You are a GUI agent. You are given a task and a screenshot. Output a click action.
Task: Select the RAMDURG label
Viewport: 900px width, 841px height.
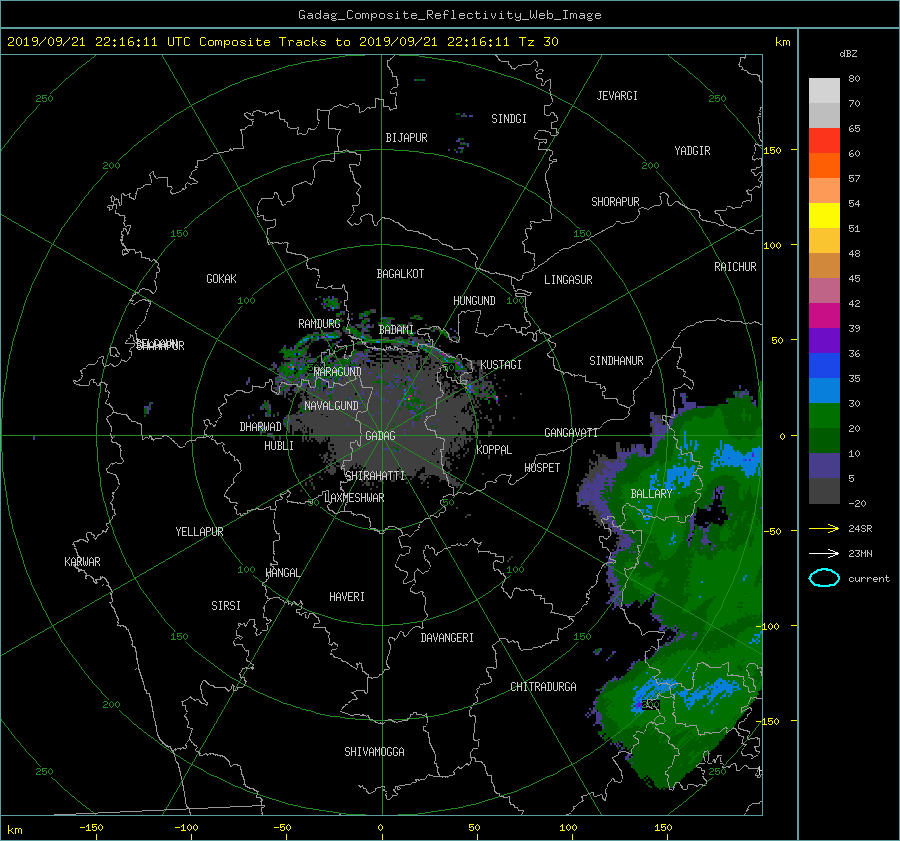[x=319, y=324]
